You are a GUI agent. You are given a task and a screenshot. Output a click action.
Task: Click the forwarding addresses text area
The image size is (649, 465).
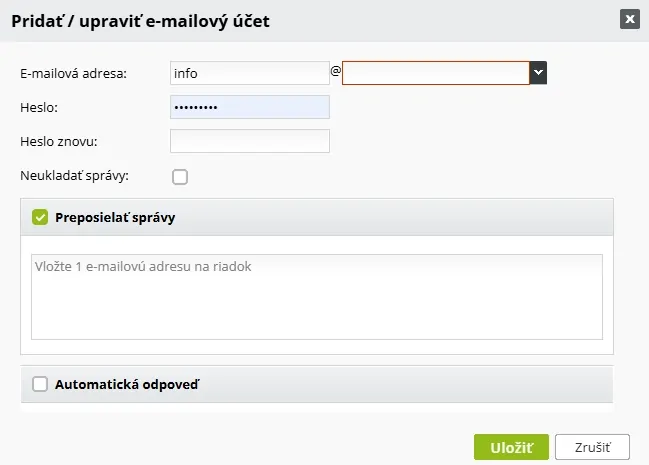click(x=317, y=297)
